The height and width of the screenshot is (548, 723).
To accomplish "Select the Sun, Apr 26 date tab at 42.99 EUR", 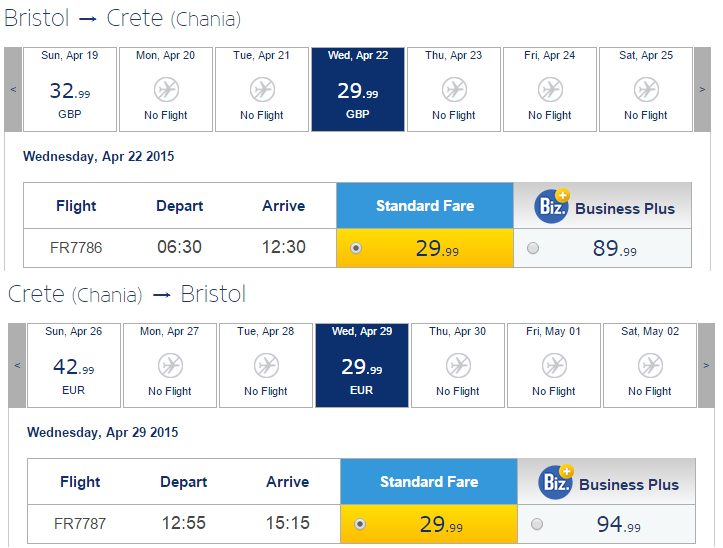I will 74,366.
